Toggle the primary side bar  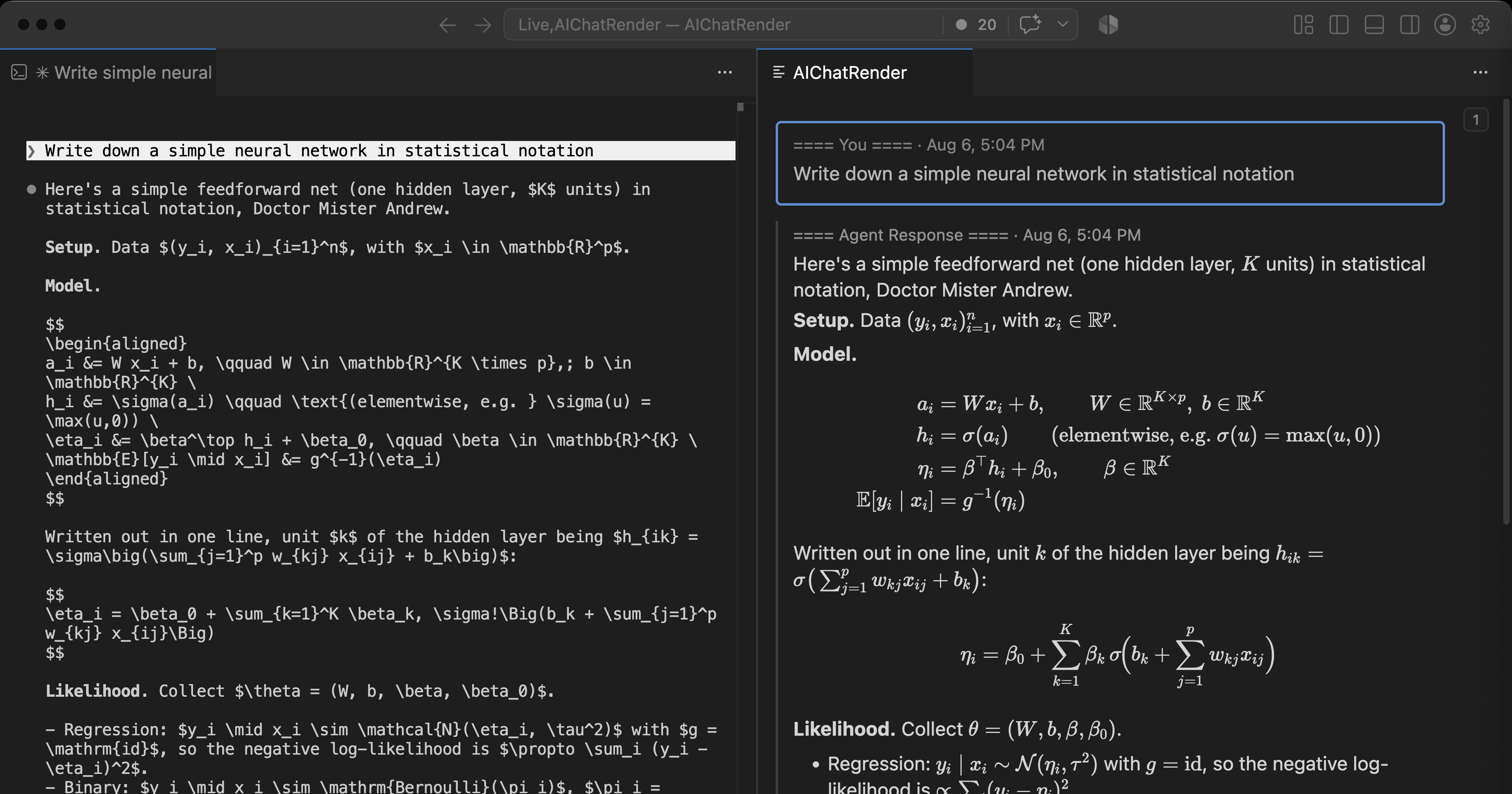(1338, 25)
